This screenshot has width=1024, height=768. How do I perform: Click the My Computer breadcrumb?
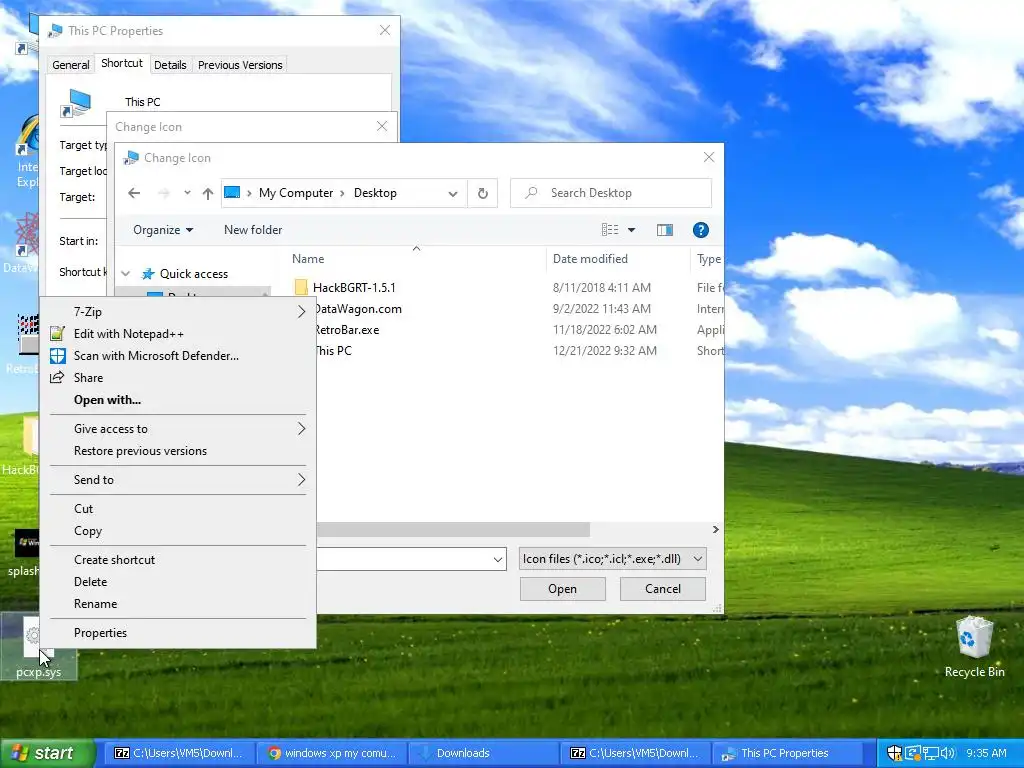pos(296,193)
